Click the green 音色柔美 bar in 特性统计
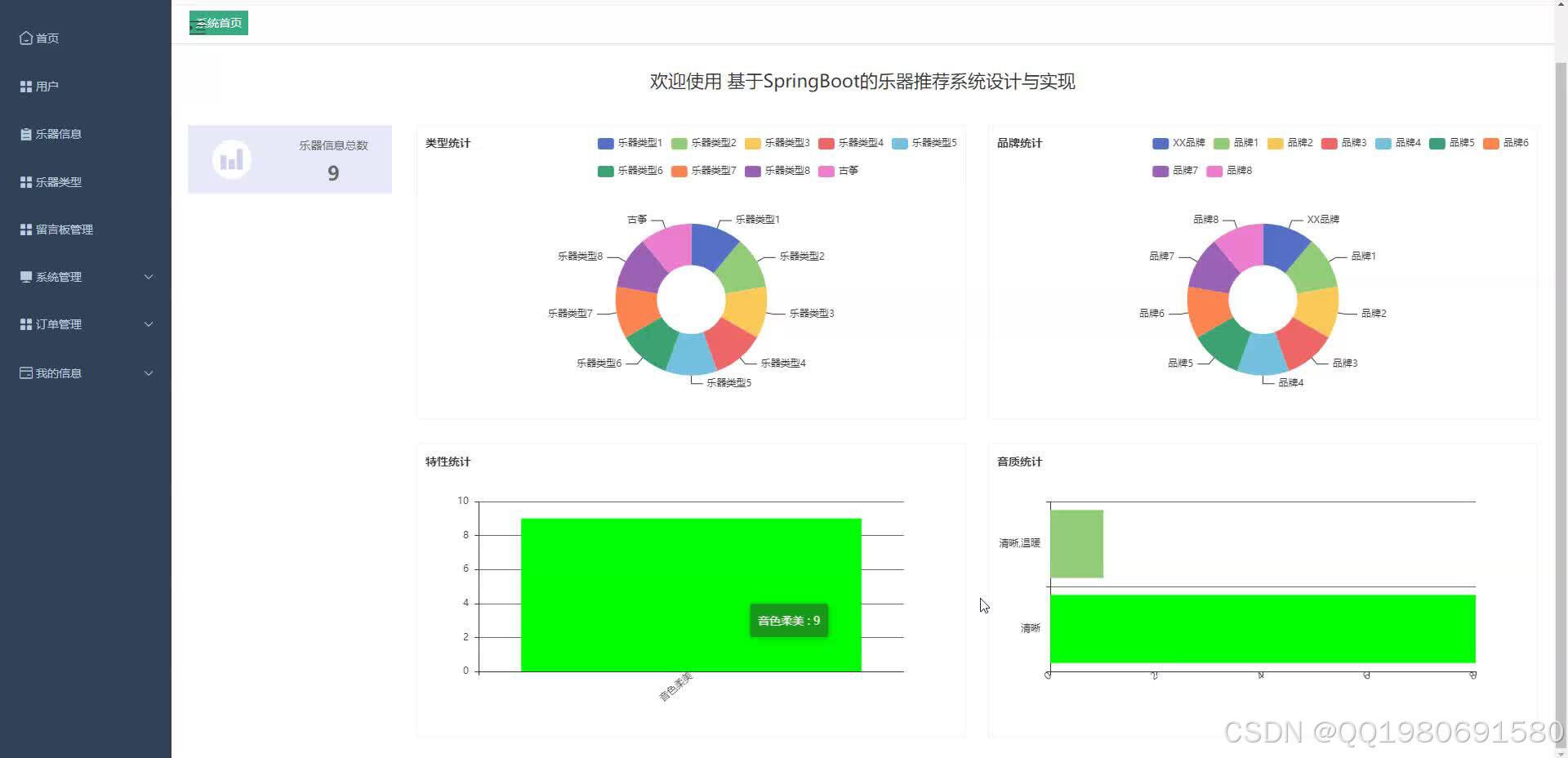This screenshot has height=758, width=1568. tap(691, 594)
